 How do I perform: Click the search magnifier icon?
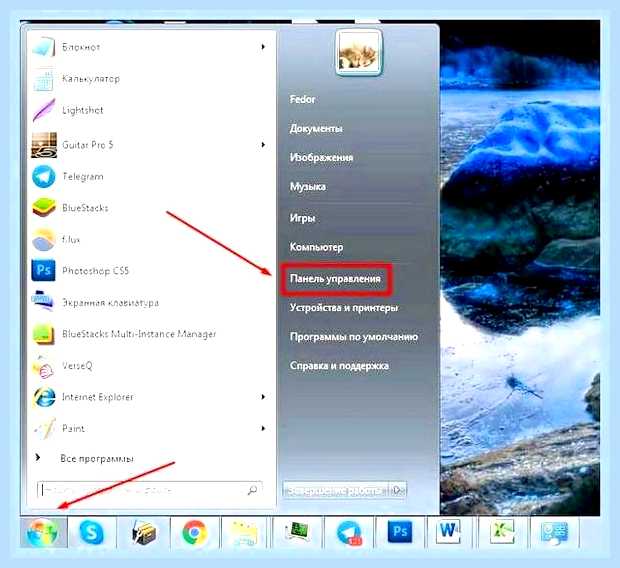click(252, 490)
